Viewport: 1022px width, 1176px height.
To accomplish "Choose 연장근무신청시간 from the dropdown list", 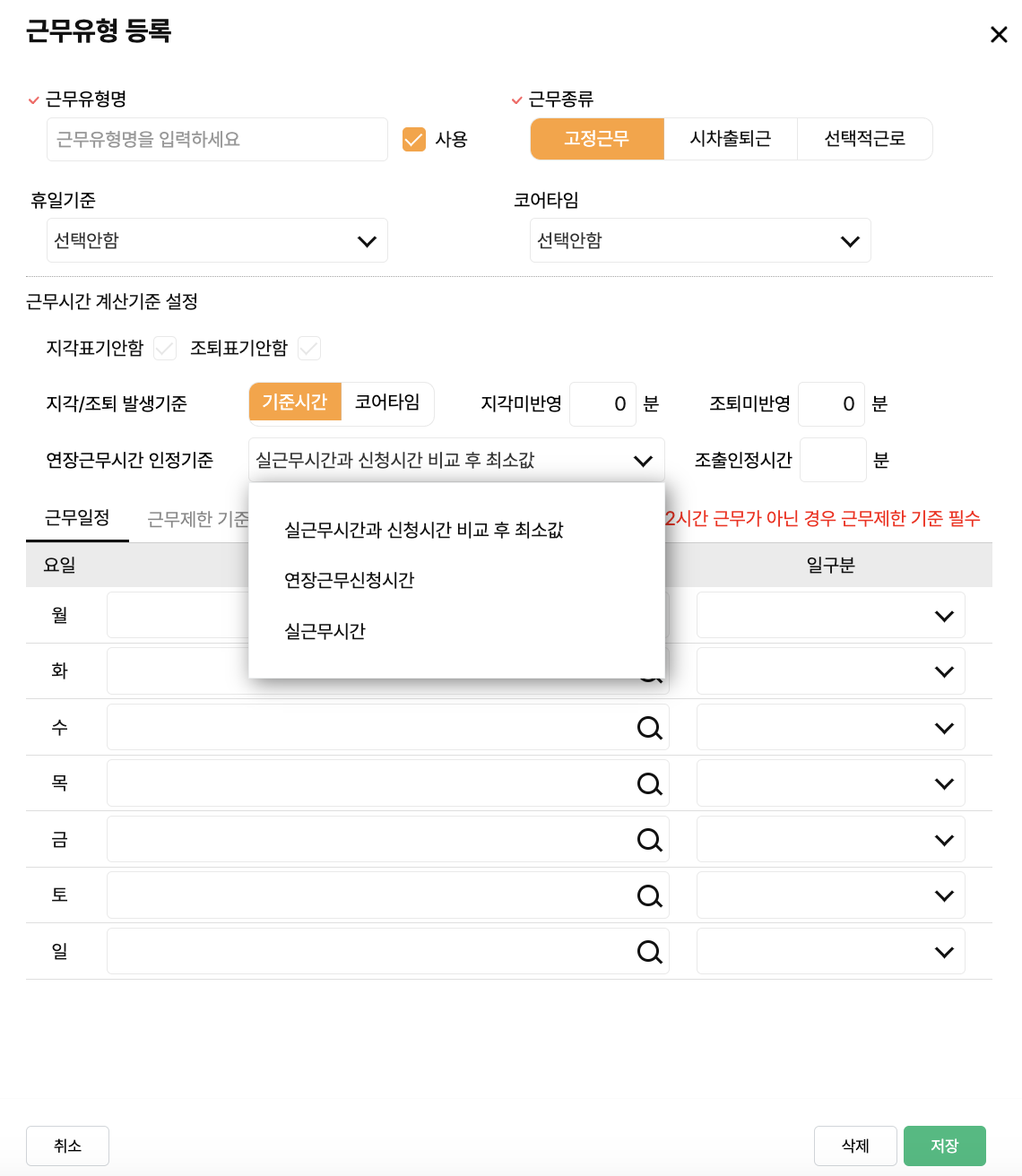I will pos(350,581).
